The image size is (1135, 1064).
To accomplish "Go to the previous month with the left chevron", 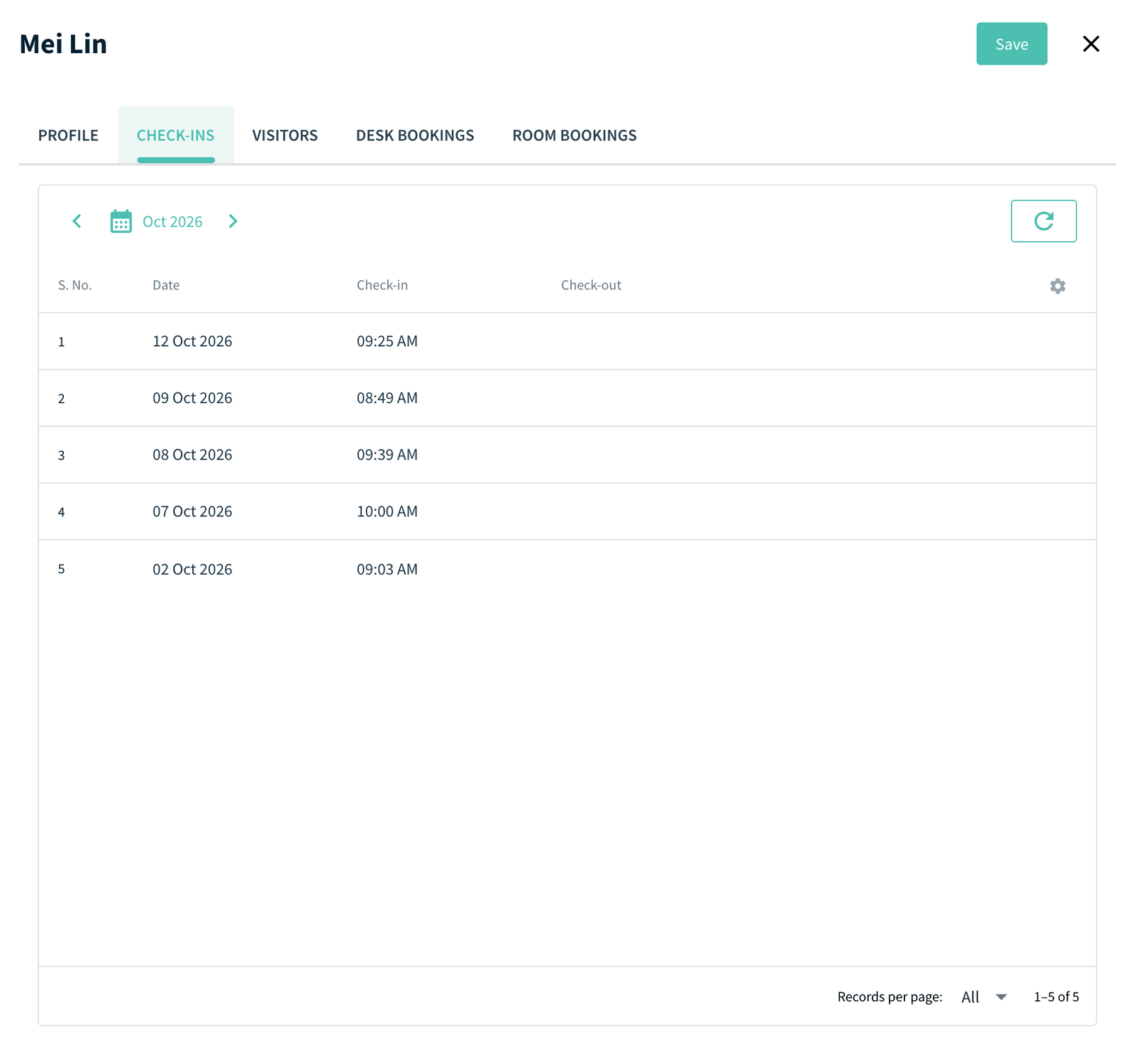I will pyautogui.click(x=77, y=221).
